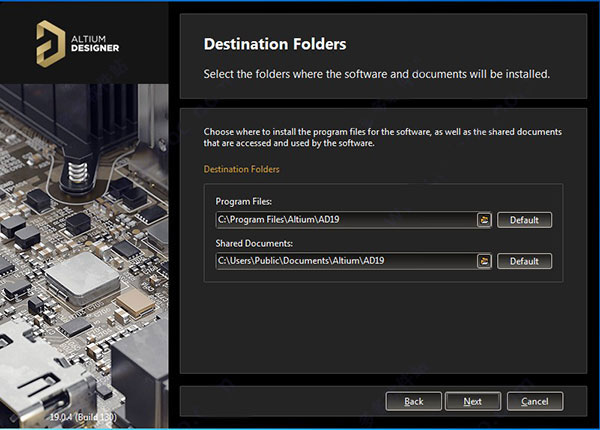Click the 'Choose where to install' description

383,137
